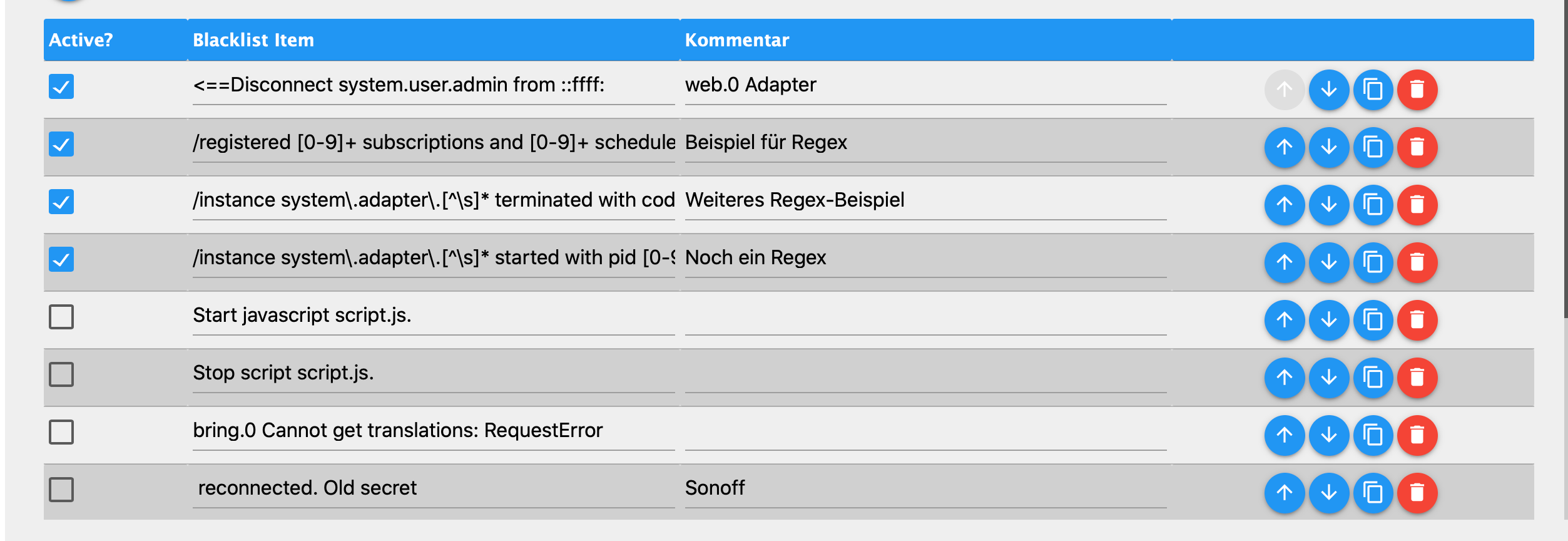Image resolution: width=1568 pixels, height=541 pixels.
Task: Click the 'Blacklist Item' column header
Action: [x=253, y=40]
